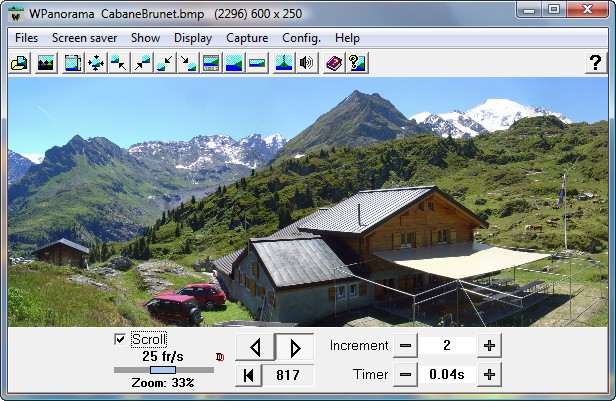Image resolution: width=616 pixels, height=401 pixels.
Task: Uncheck the Scroll checkbox
Action: click(x=120, y=339)
